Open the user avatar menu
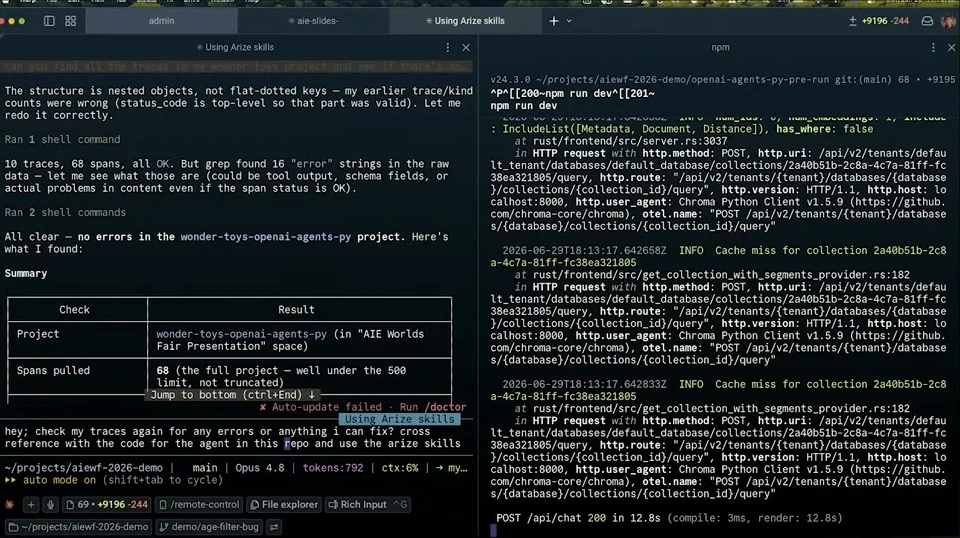This screenshot has height=538, width=960. 949,21
